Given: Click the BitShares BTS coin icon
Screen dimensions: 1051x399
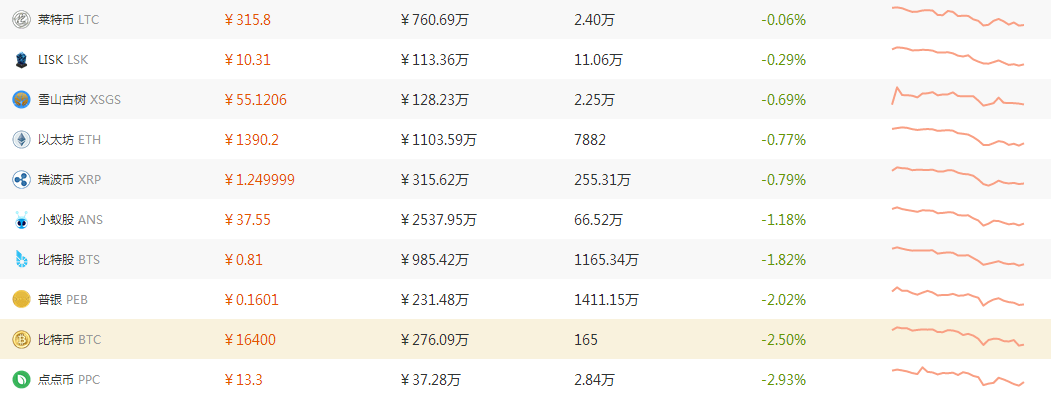Looking at the screenshot, I should pyautogui.click(x=21, y=260).
